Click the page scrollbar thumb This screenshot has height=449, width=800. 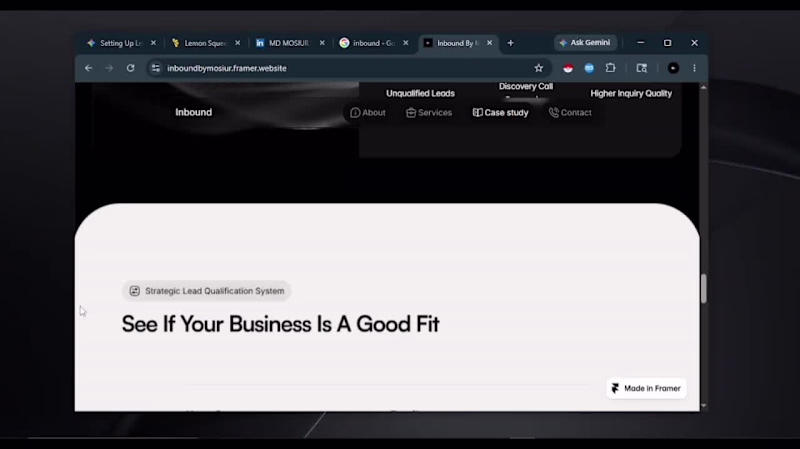coord(704,288)
